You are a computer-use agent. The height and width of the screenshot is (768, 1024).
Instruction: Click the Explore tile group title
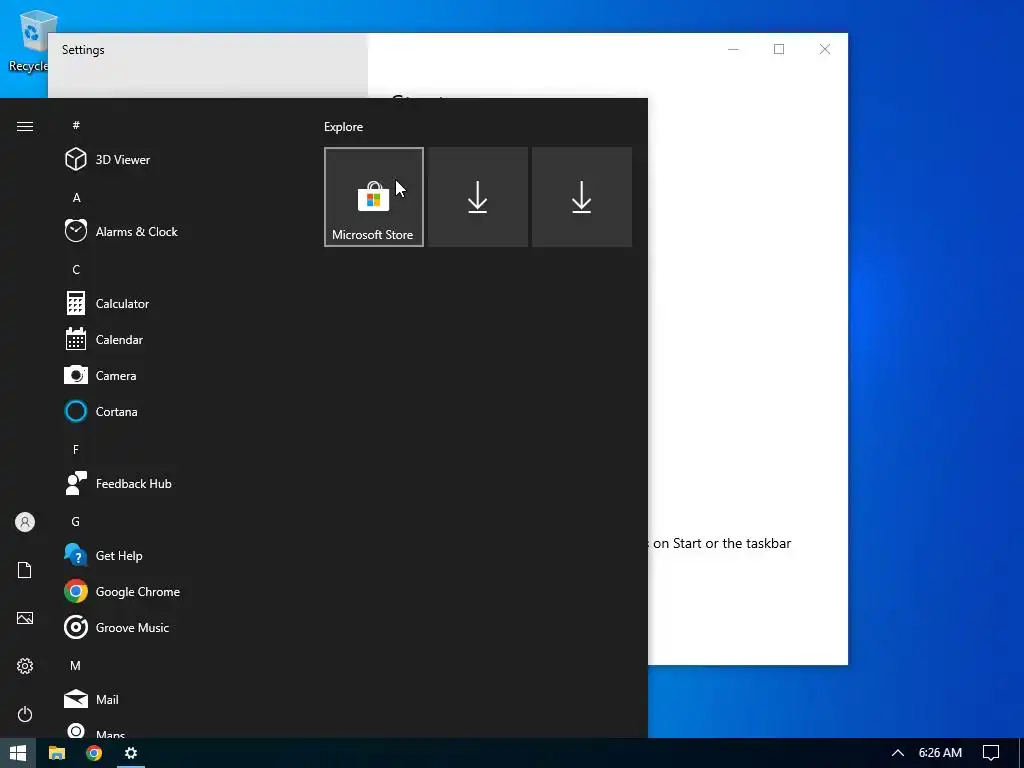click(344, 127)
